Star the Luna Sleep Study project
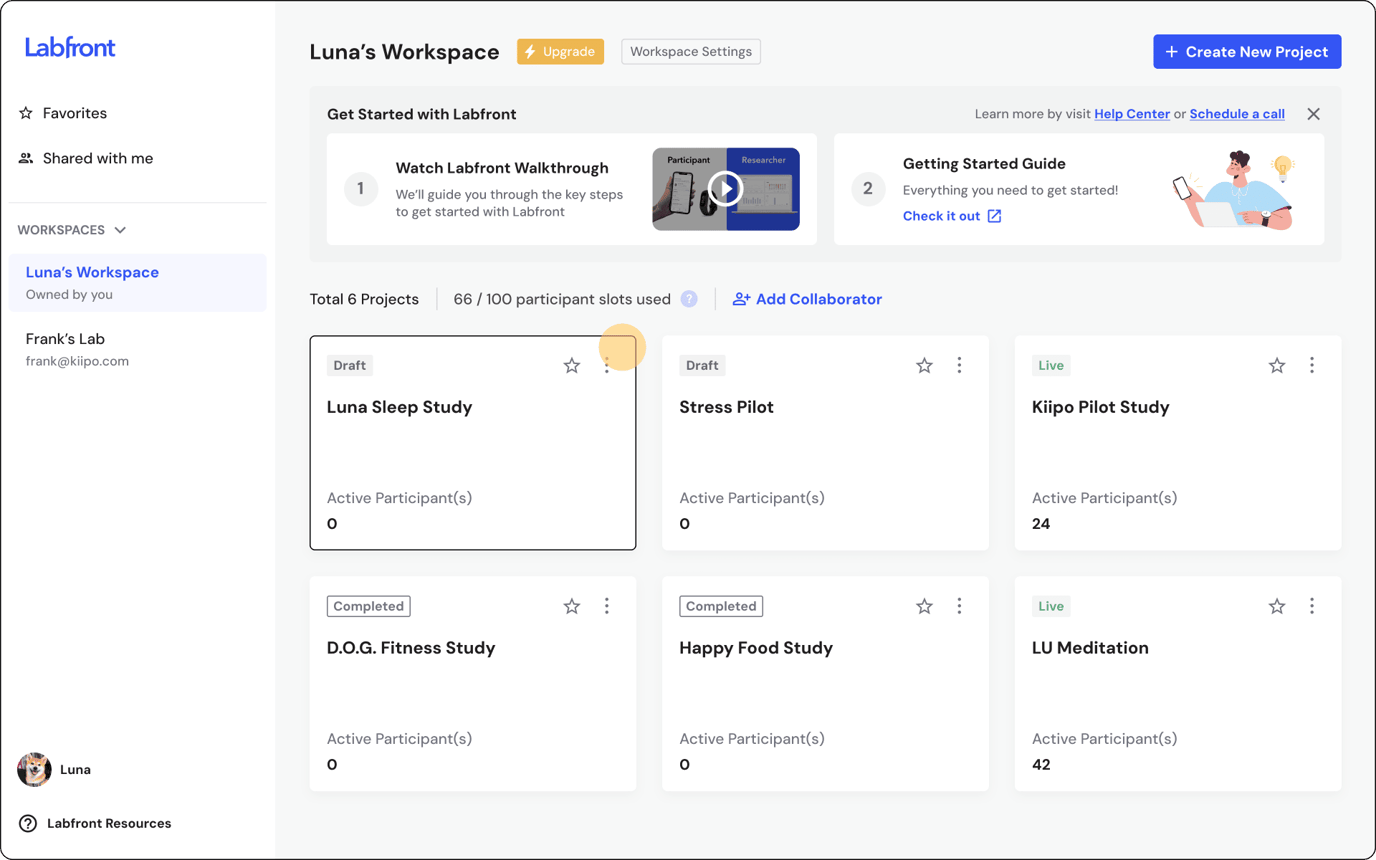1376x860 pixels. (571, 365)
